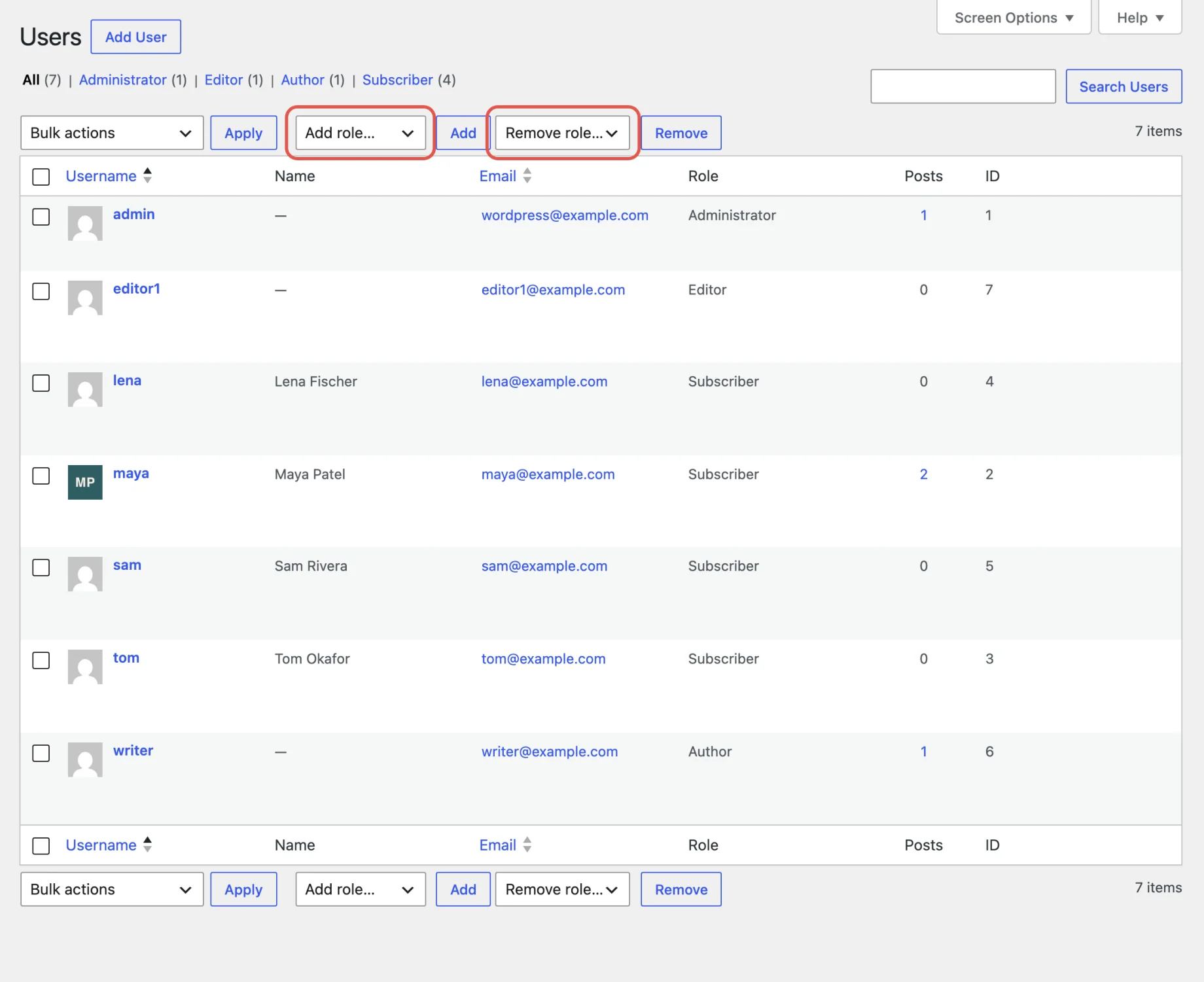Click the admin user avatar
The height and width of the screenshot is (982, 1204).
point(85,223)
